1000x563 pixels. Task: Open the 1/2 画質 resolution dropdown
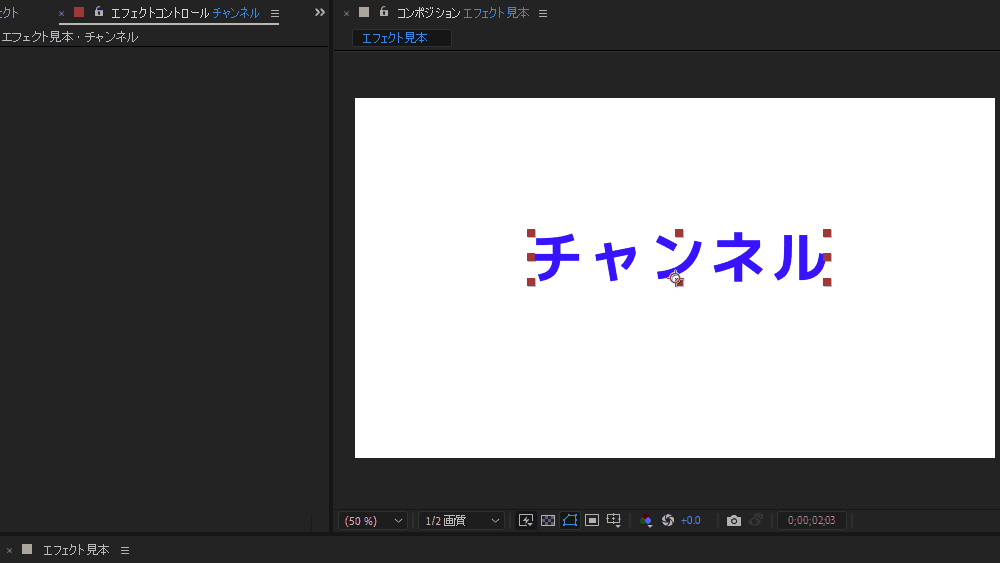(461, 521)
